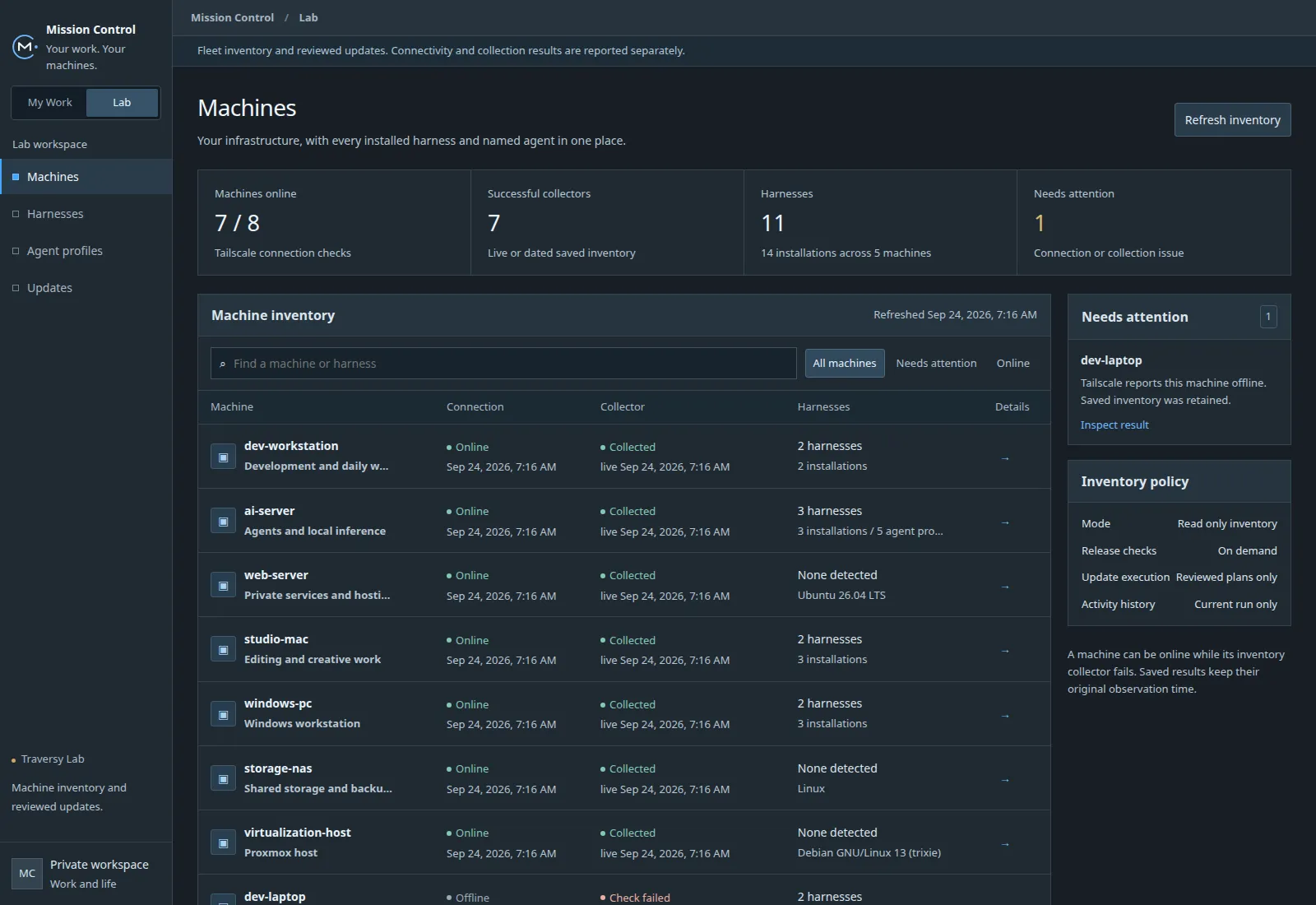Click the Lab breadcrumb
1316x905 pixels.
tap(308, 17)
